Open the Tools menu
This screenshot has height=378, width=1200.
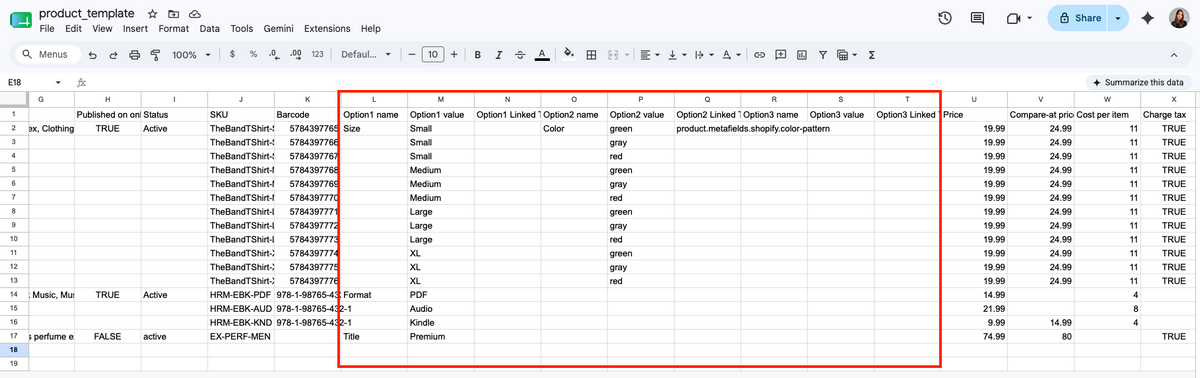[x=242, y=29]
